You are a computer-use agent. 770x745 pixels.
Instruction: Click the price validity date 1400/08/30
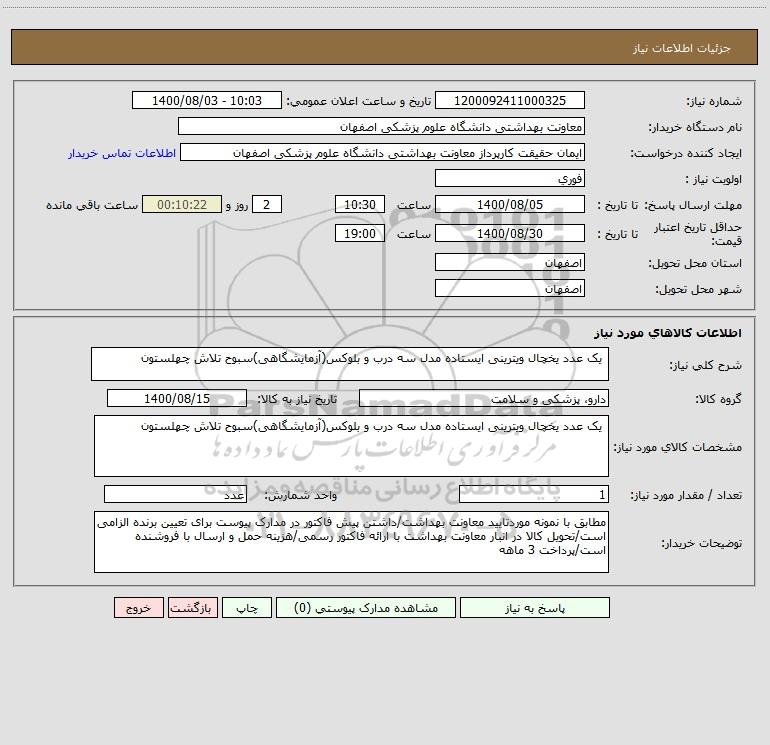tap(510, 233)
